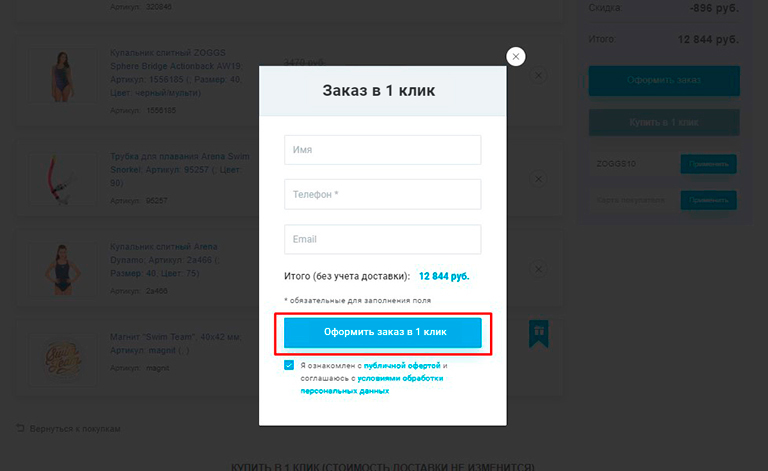
Task: Apply the ZOGGS10 promo code
Action: 708,164
